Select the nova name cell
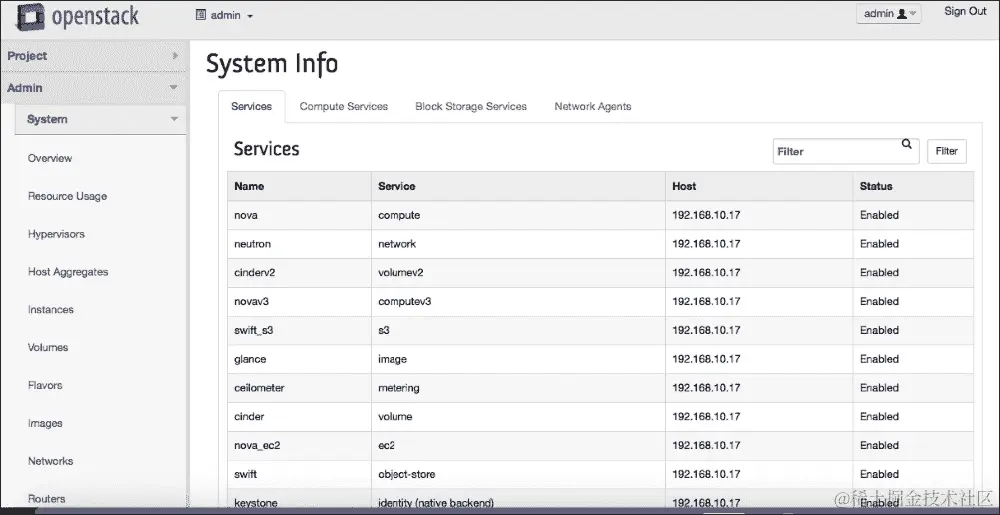The height and width of the screenshot is (515, 1000). coord(299,215)
